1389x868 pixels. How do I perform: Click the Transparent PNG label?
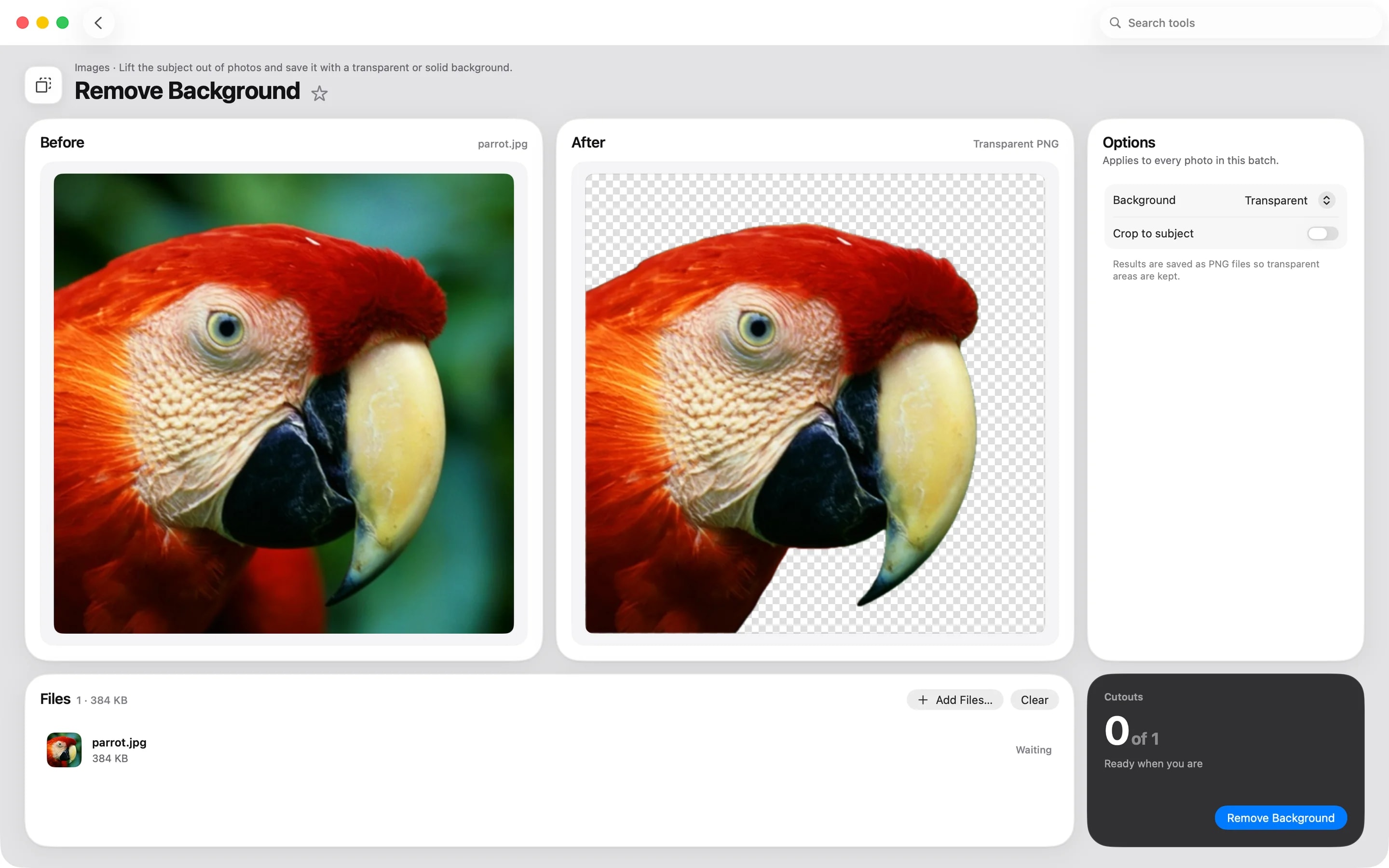tap(1015, 144)
